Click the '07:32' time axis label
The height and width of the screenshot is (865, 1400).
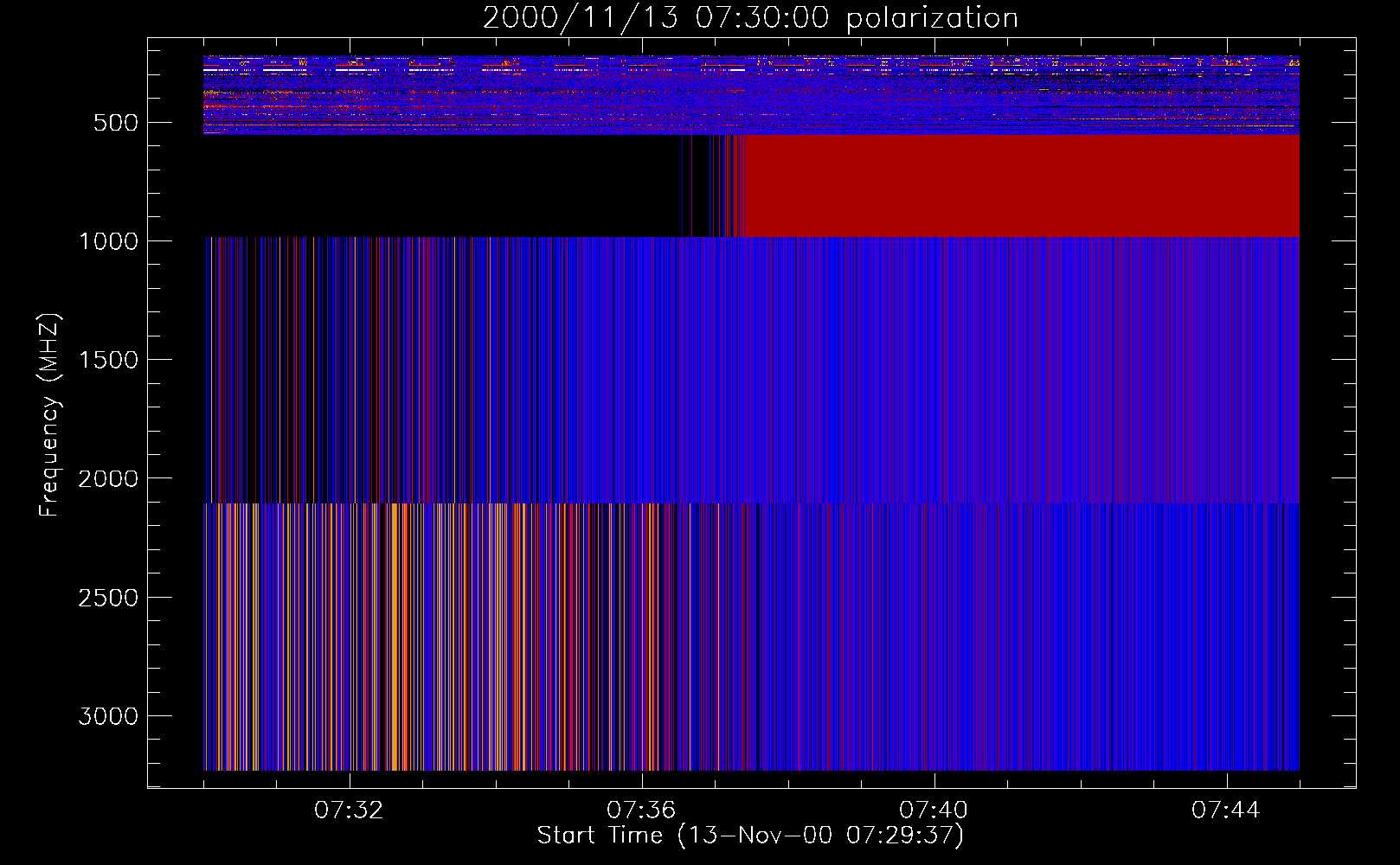pos(349,811)
